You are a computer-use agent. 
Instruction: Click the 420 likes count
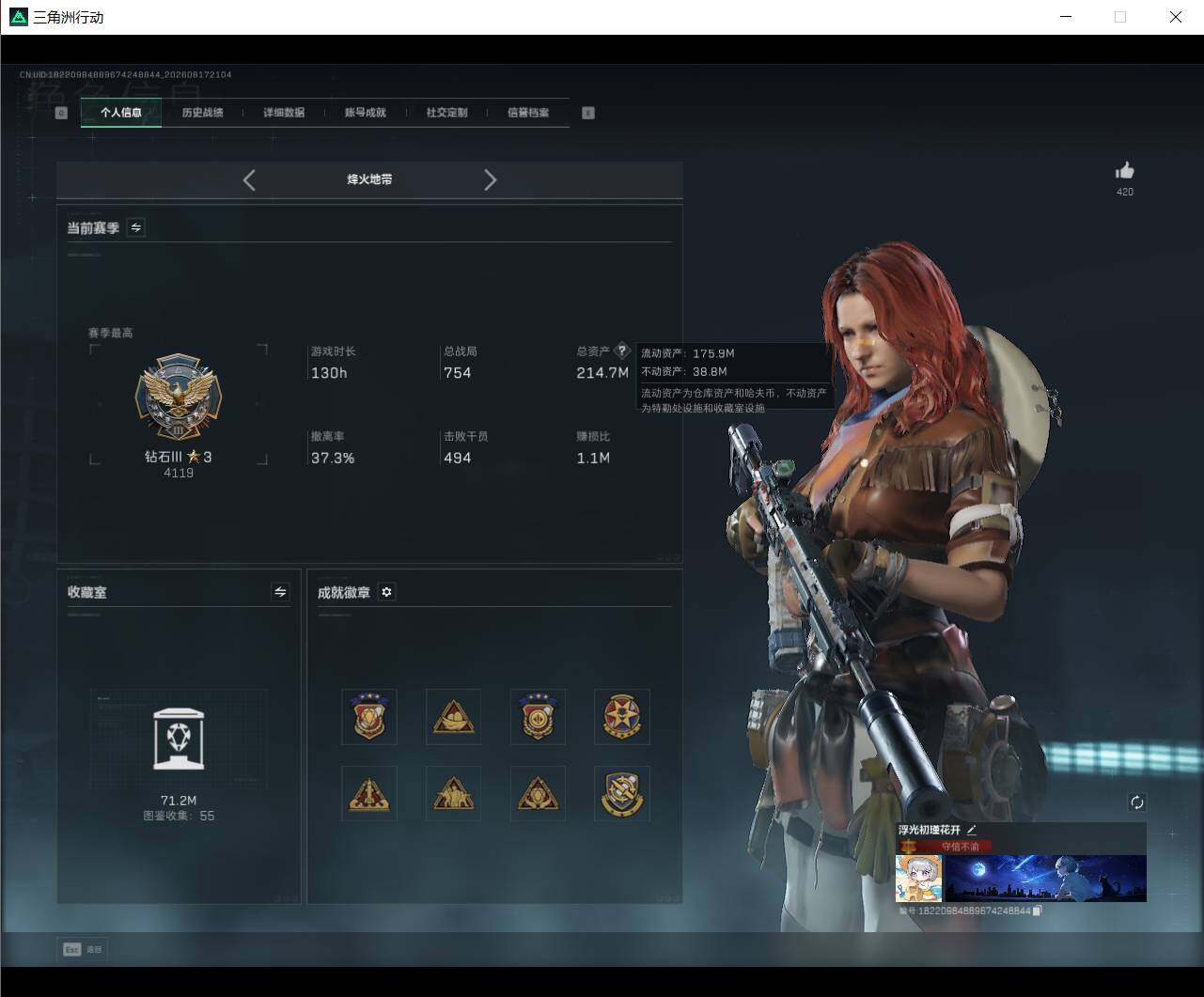[x=1125, y=192]
